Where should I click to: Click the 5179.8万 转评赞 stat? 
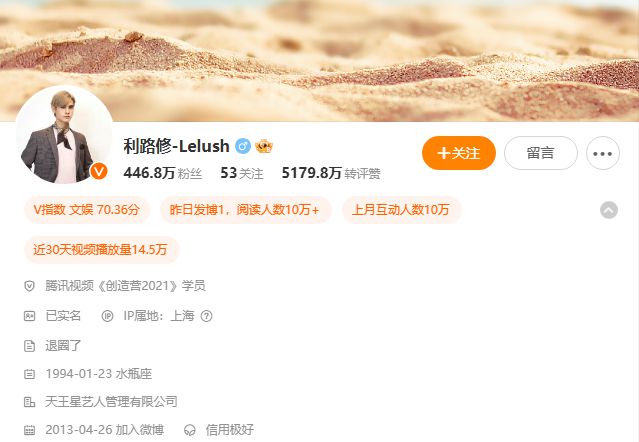pos(331,173)
